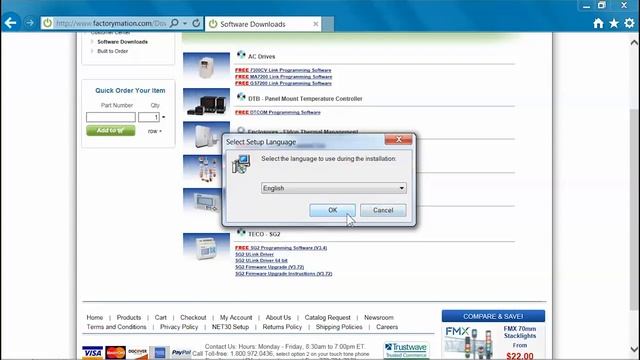
Task: Open SG2 Programming Software (V3.4) link
Action: pyautogui.click(x=281, y=248)
